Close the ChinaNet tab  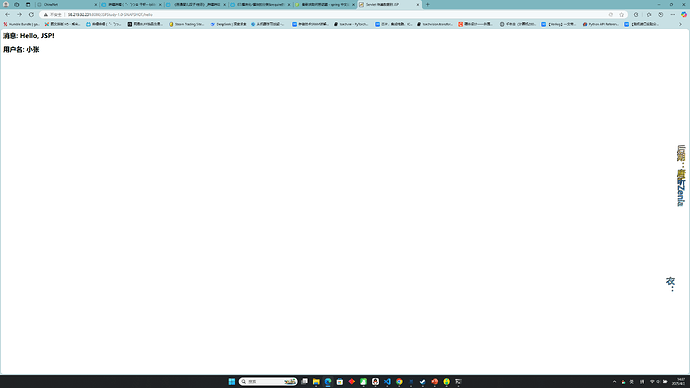tap(95, 4)
